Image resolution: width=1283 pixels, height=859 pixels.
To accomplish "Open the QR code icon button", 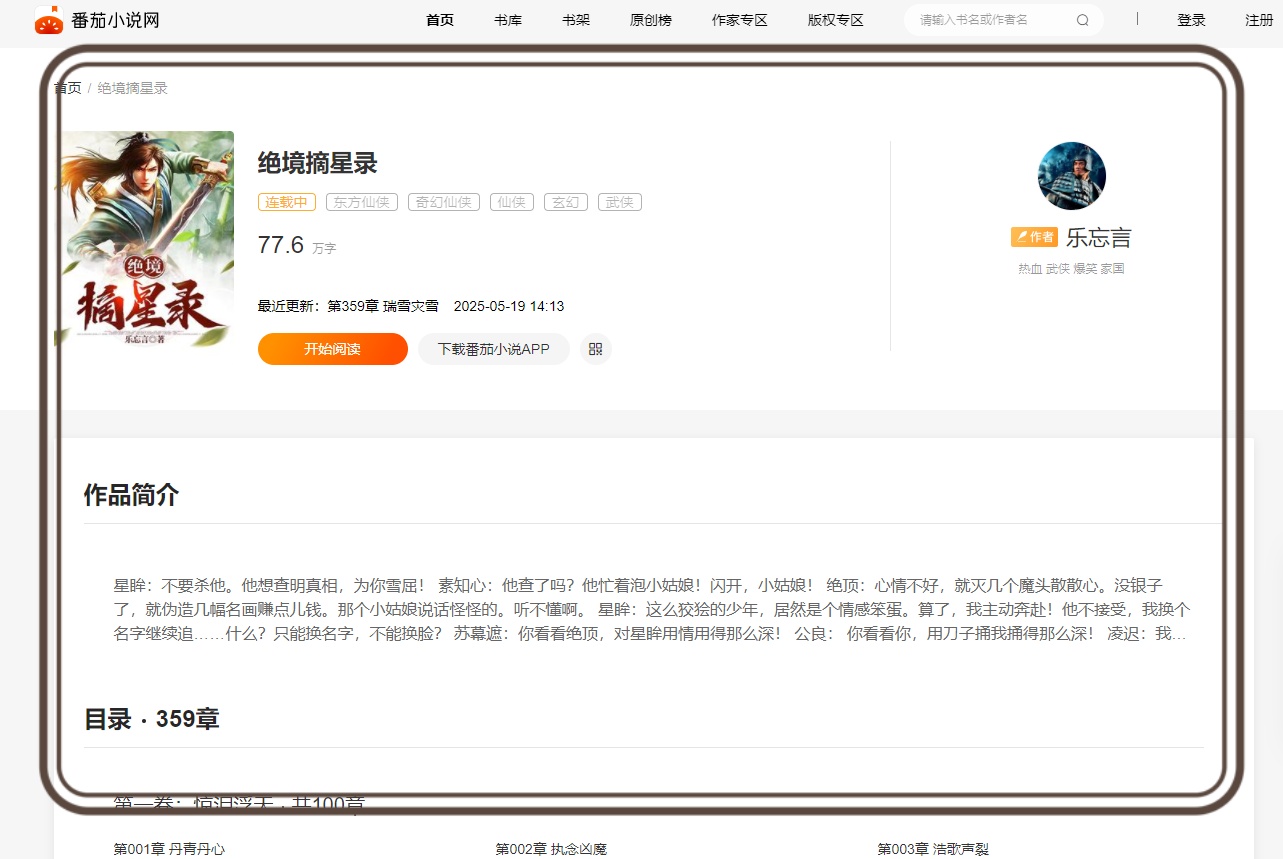I will (x=595, y=349).
